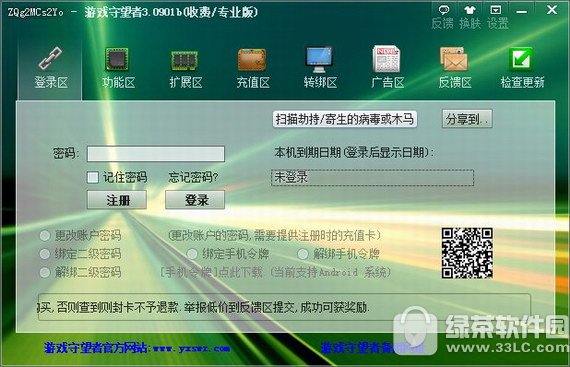Select the 解绑手机令牌 radio button
Screen dimensions: 570x367
pyautogui.click(x=303, y=254)
